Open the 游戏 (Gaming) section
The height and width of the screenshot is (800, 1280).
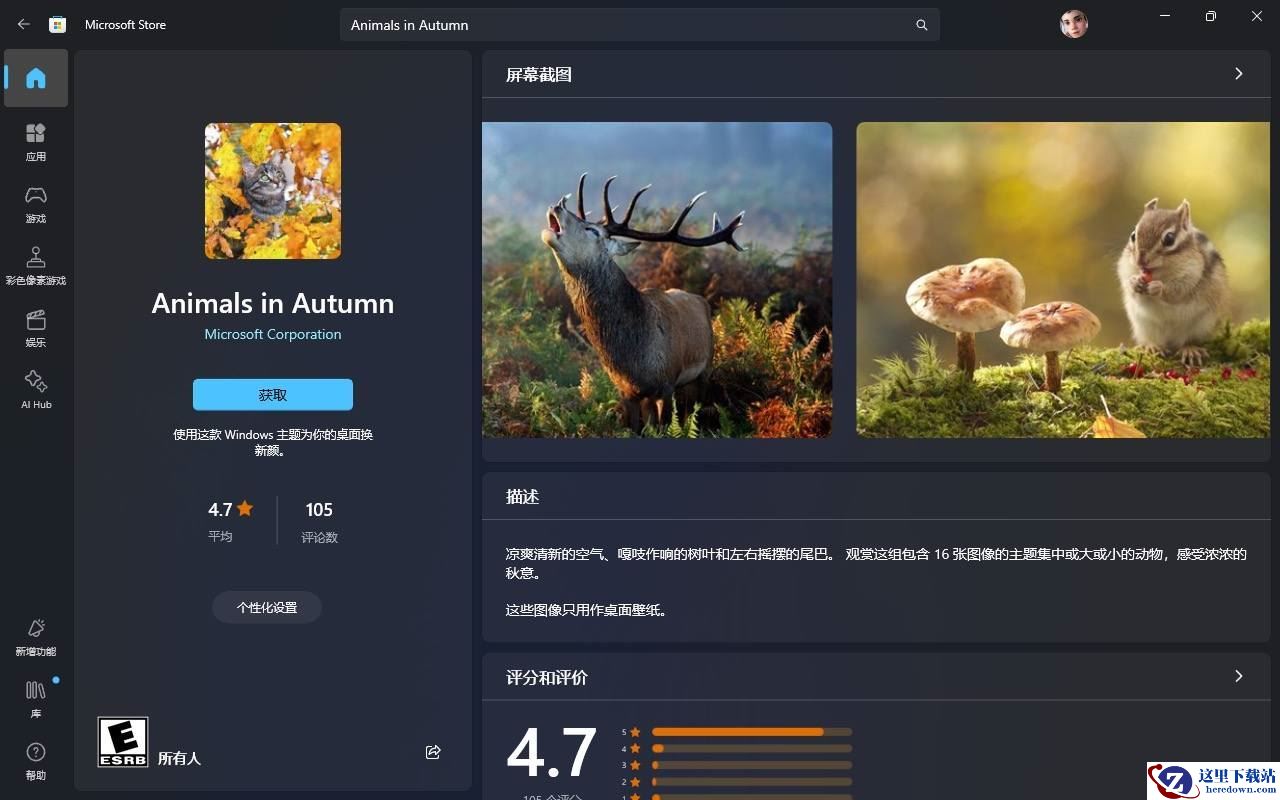(x=36, y=204)
